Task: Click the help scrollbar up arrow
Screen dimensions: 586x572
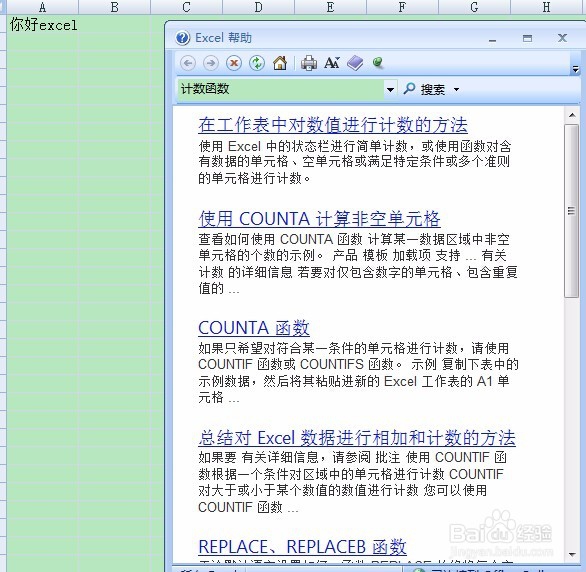Action: [572, 115]
